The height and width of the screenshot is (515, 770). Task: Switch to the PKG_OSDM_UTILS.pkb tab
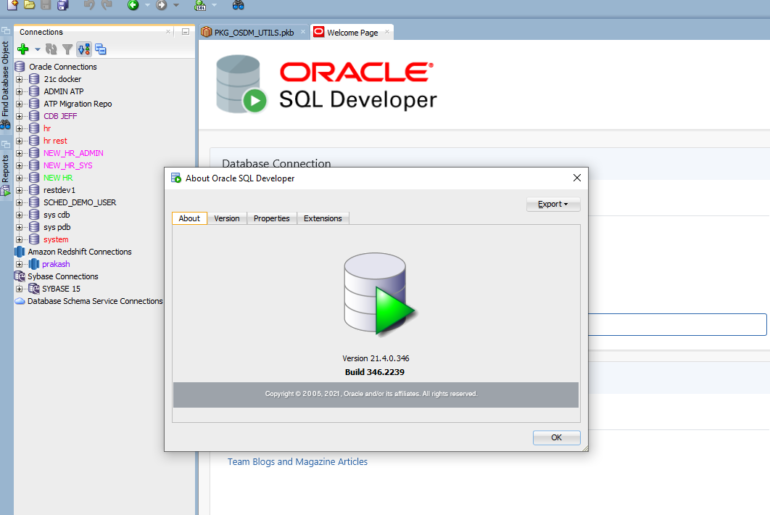tap(254, 33)
